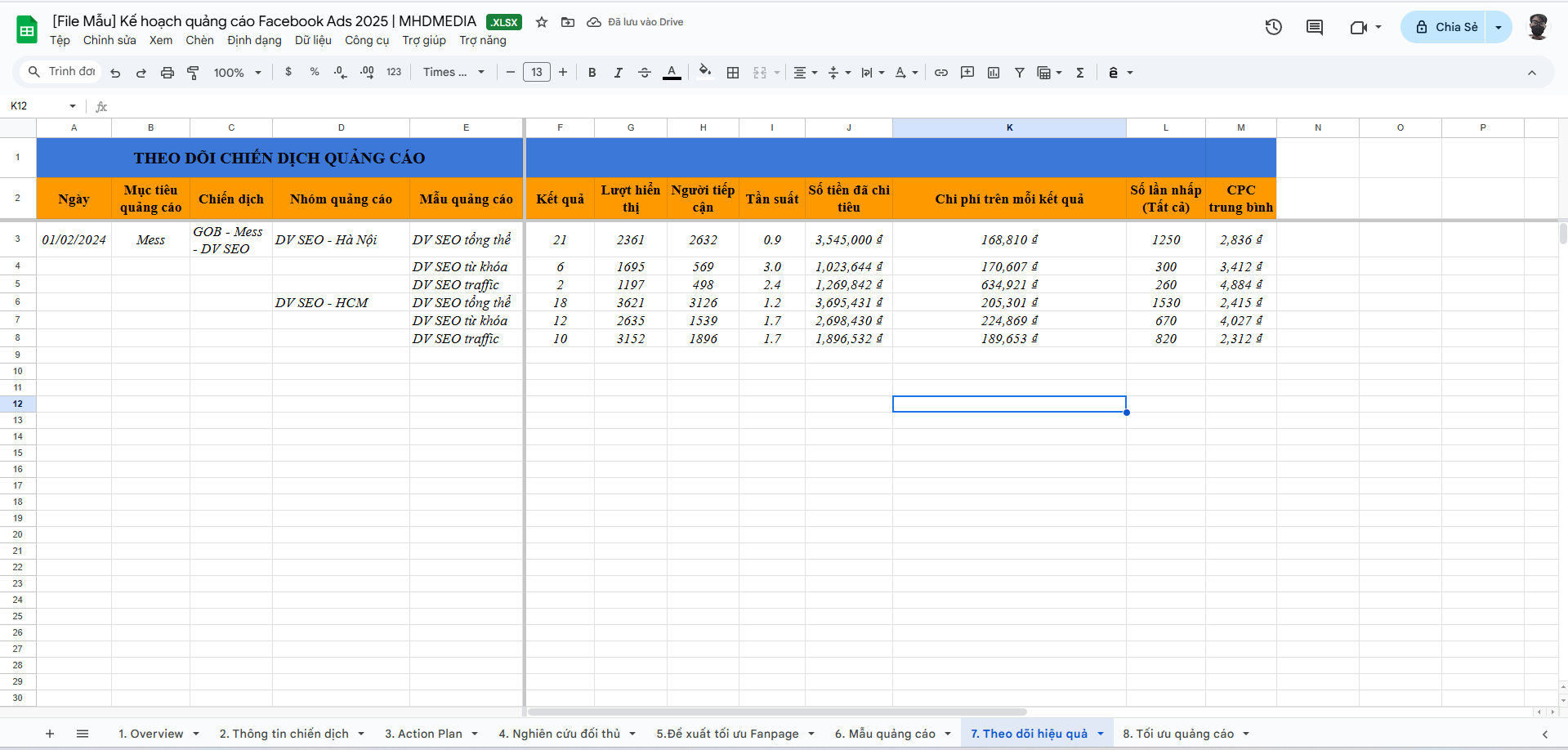
Task: Switch to the 1. Overview sheet tab
Action: tap(159, 734)
